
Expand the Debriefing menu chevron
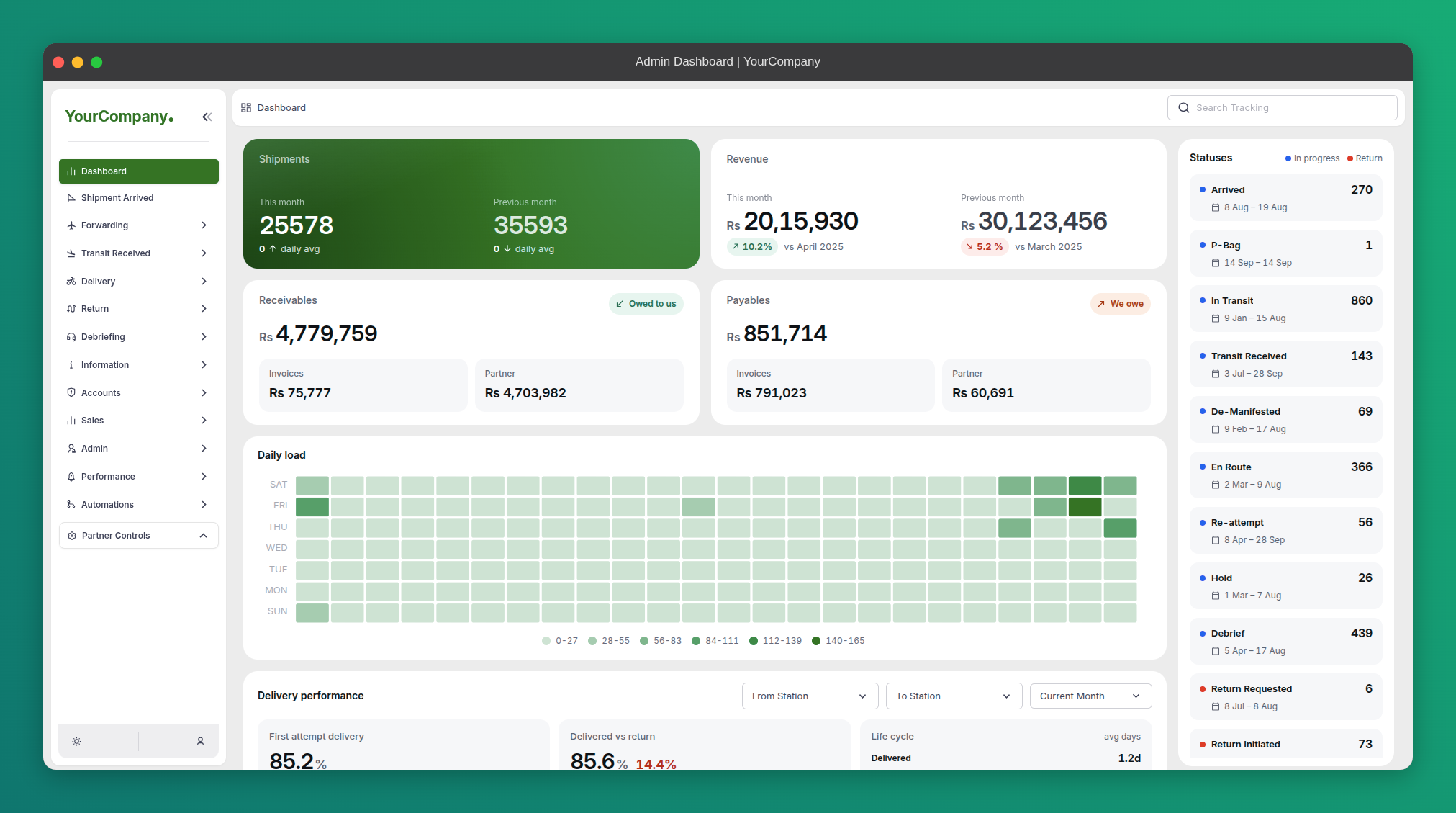tap(204, 337)
